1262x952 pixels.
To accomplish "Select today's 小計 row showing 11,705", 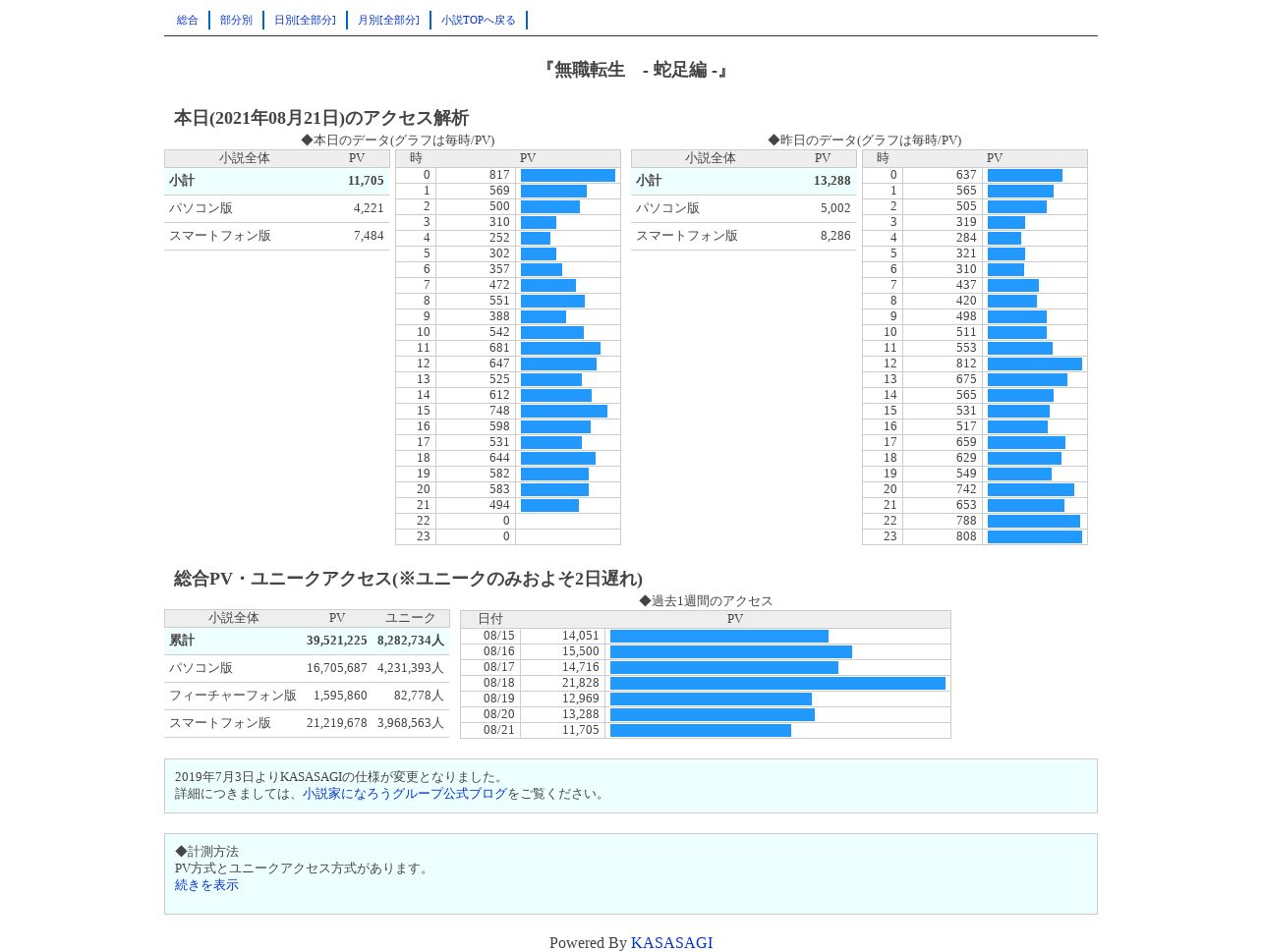I will click(277, 181).
